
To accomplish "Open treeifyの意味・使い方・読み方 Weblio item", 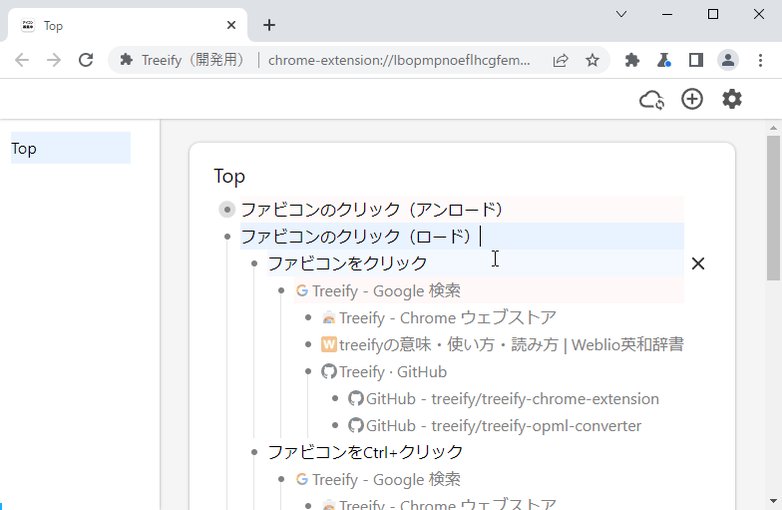I will point(511,344).
